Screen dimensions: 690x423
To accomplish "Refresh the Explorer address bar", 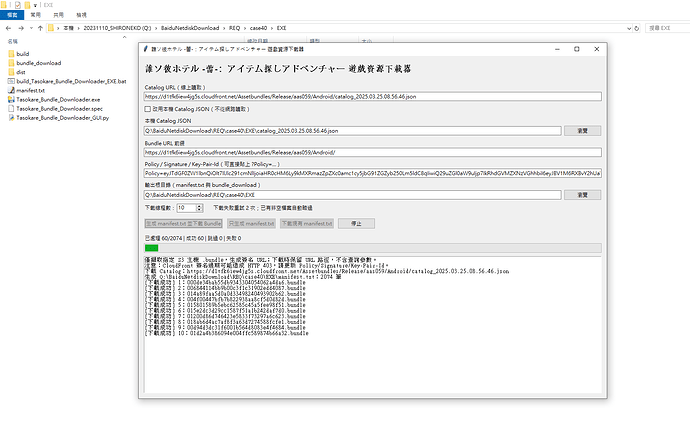I will point(636,28).
